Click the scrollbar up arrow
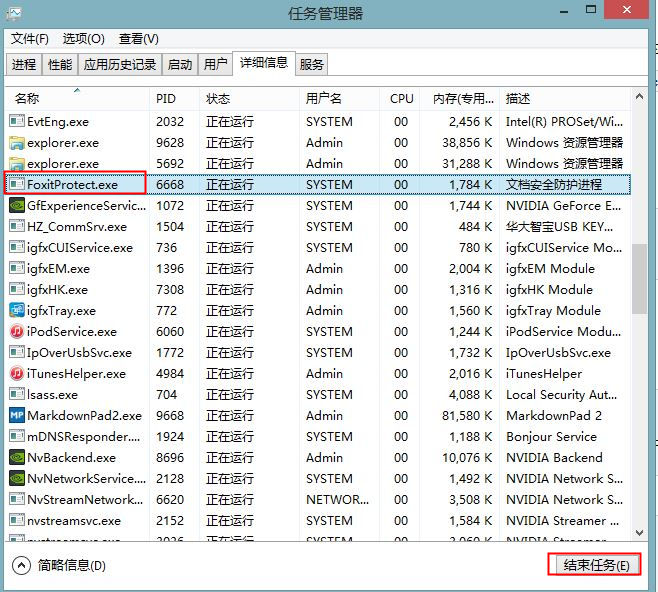 click(639, 97)
